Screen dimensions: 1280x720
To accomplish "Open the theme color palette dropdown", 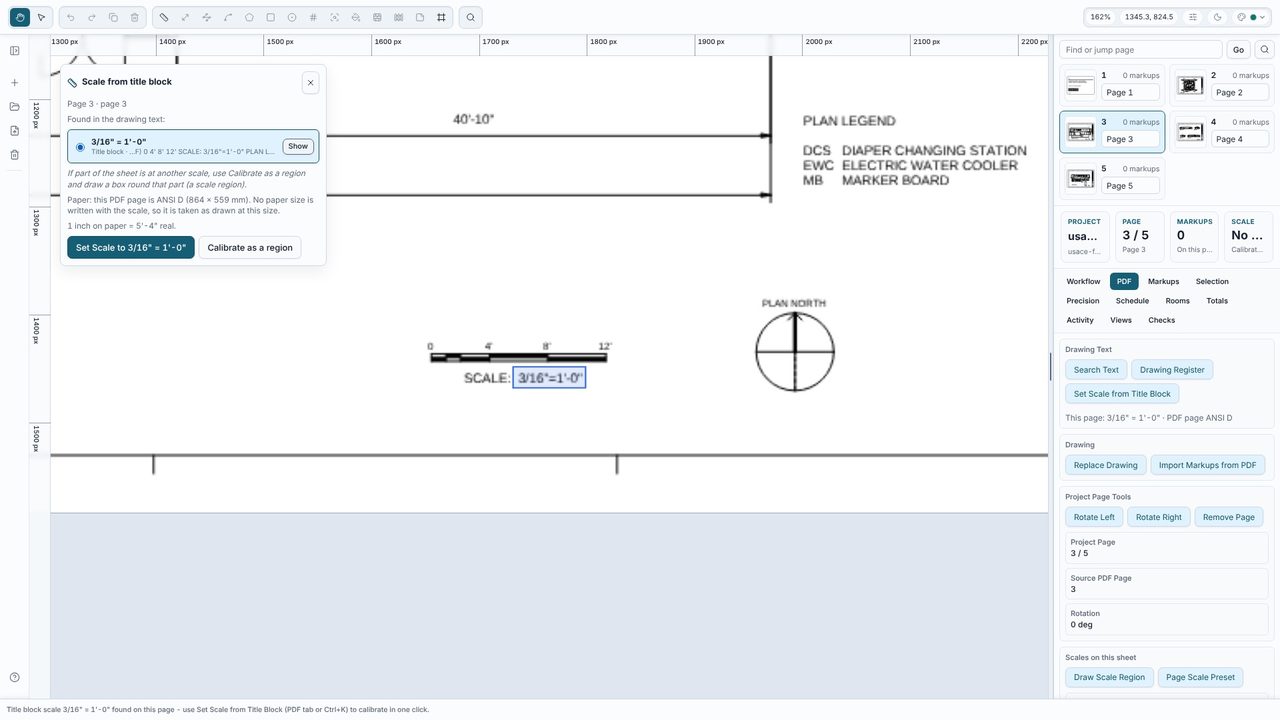I will click(x=1251, y=17).
